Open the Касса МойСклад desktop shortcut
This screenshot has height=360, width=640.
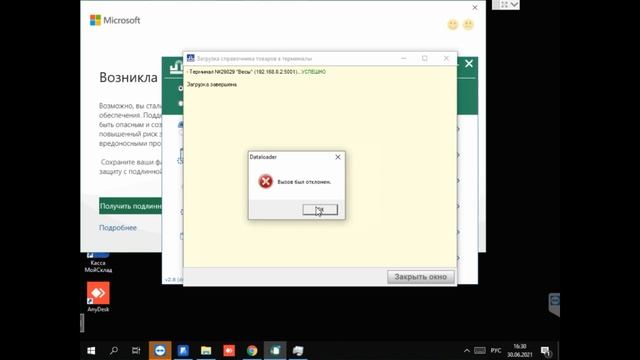[98, 262]
